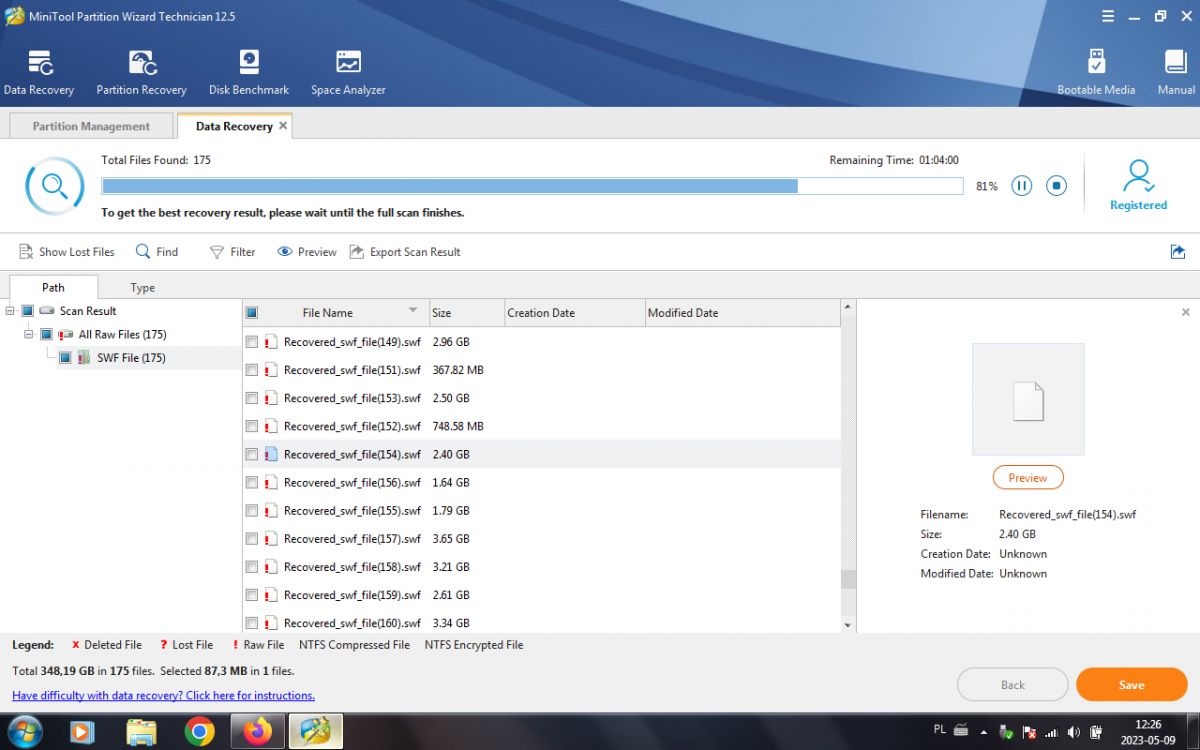Toggle SWF File (175) tree checkbox
The image size is (1200, 750).
pyautogui.click(x=65, y=358)
